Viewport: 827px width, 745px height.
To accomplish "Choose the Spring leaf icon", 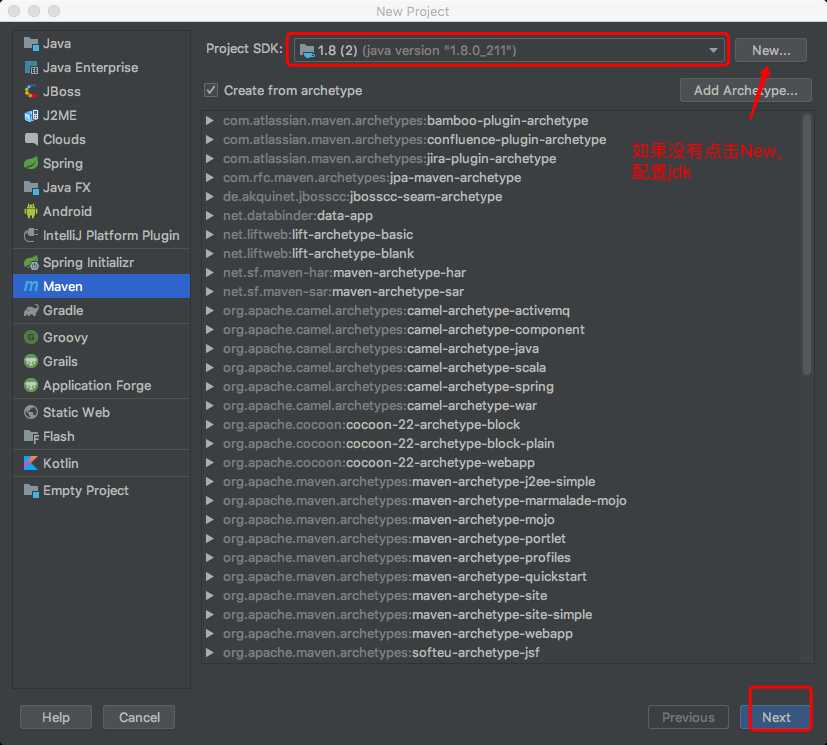I will click(x=31, y=163).
